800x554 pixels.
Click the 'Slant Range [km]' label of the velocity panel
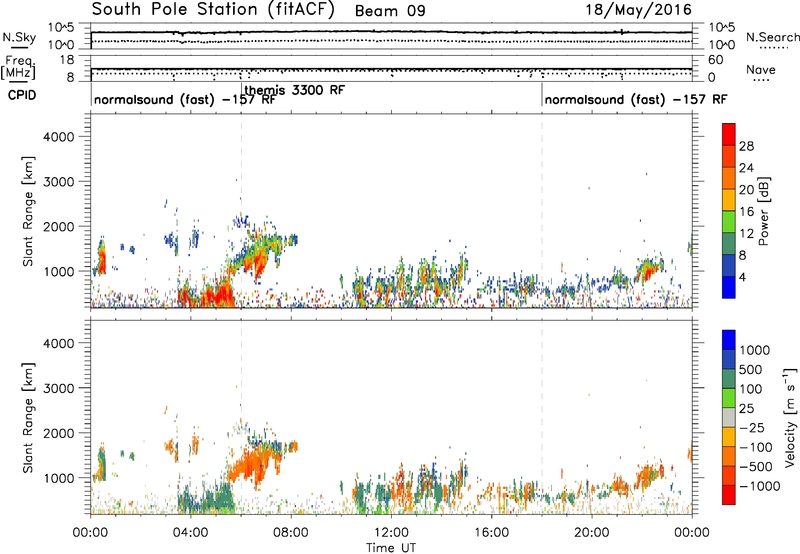click(x=28, y=418)
